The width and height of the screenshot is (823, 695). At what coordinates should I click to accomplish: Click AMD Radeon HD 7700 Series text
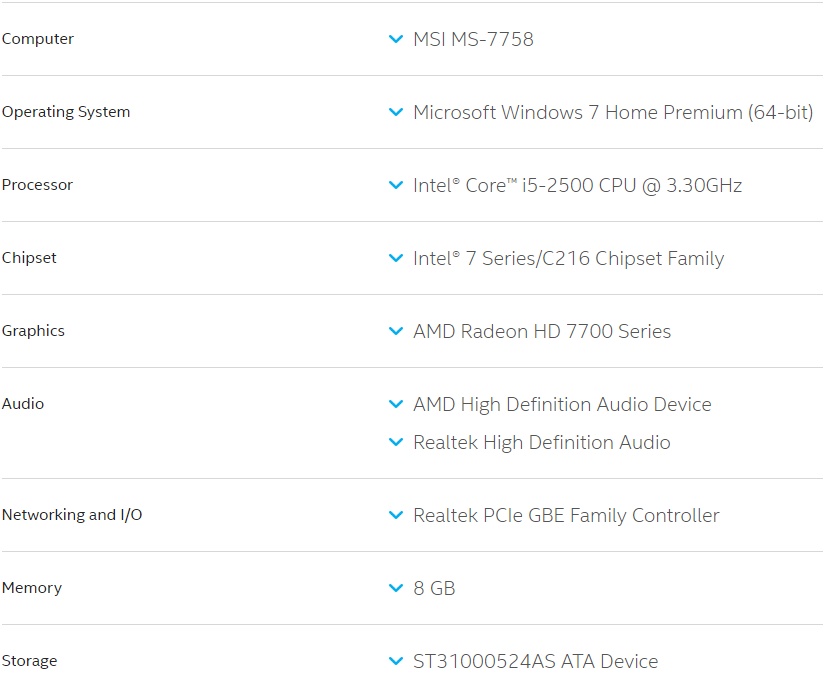coord(541,331)
